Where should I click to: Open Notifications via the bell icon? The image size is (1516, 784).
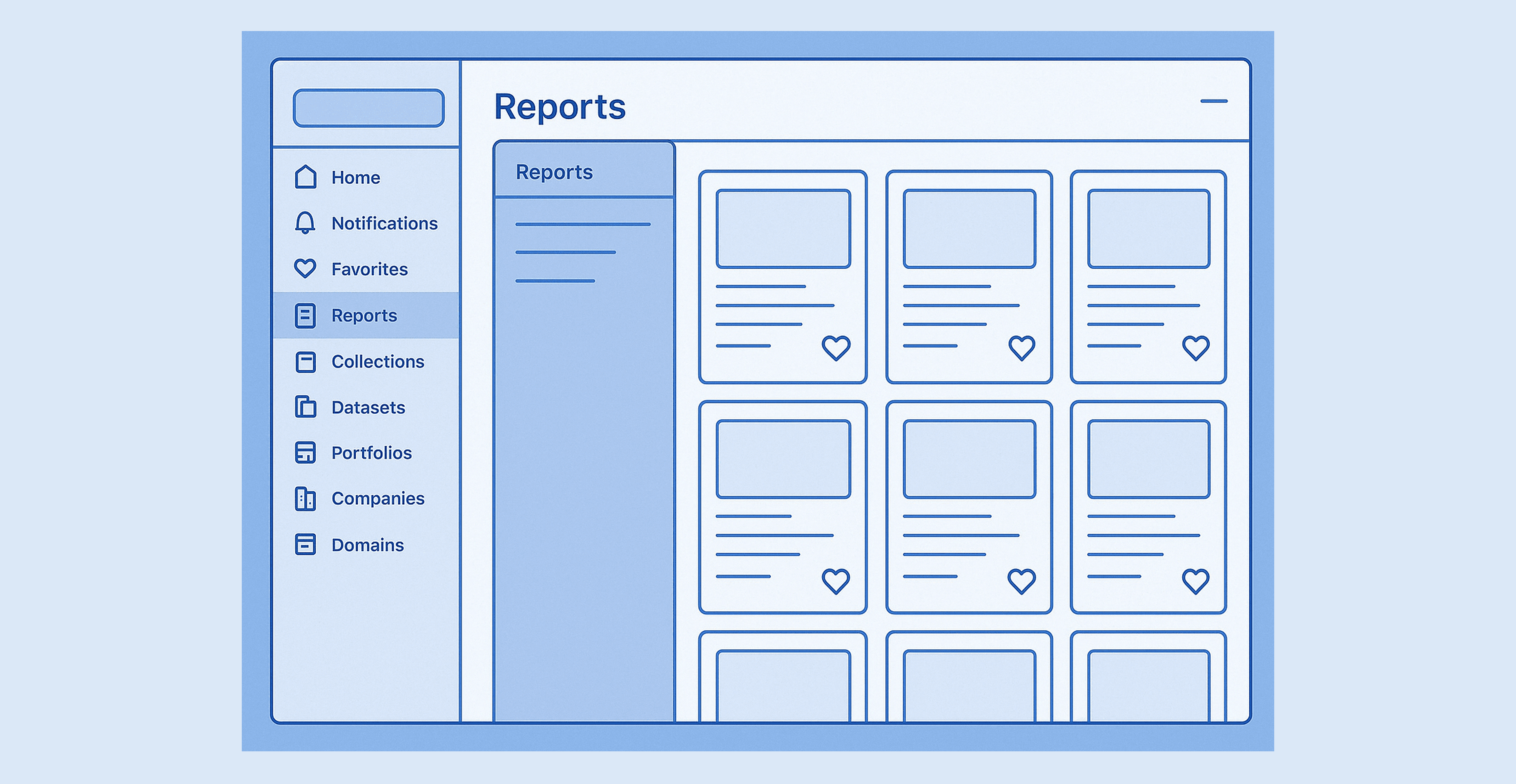[x=305, y=223]
